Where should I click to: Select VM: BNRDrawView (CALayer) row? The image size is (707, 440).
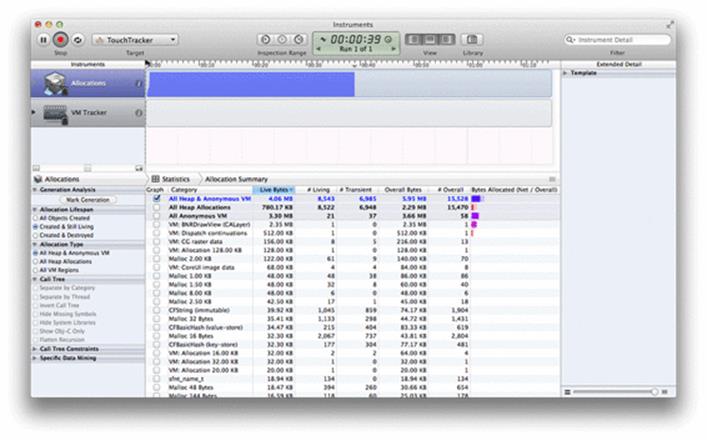point(353,225)
